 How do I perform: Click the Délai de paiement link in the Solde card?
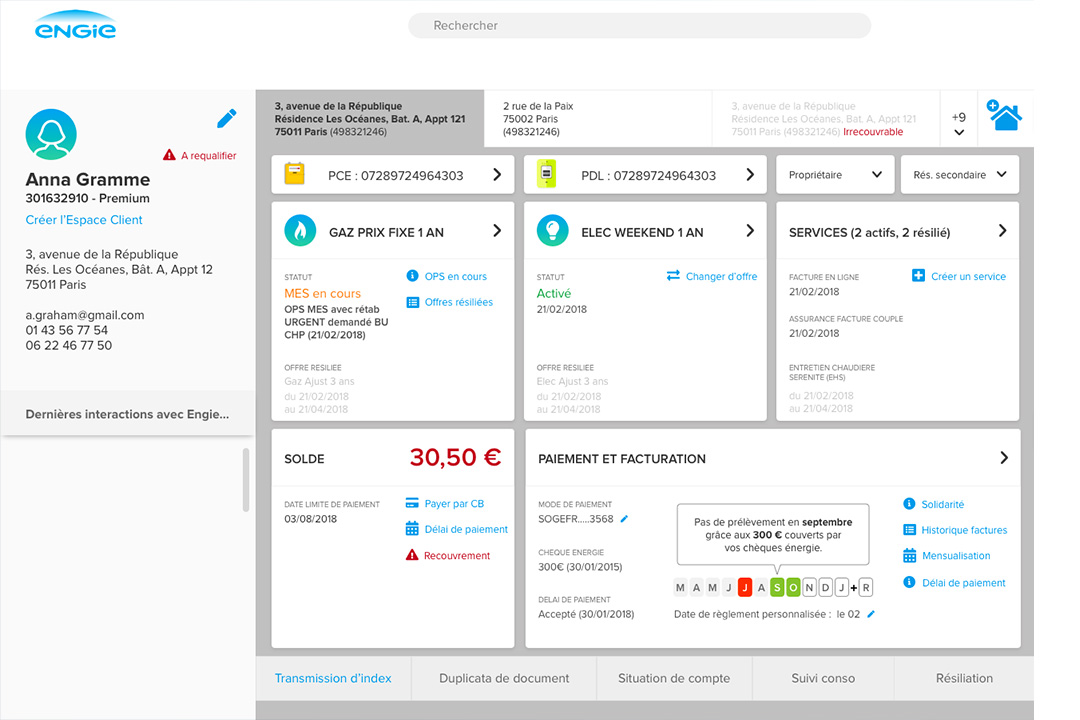click(466, 529)
